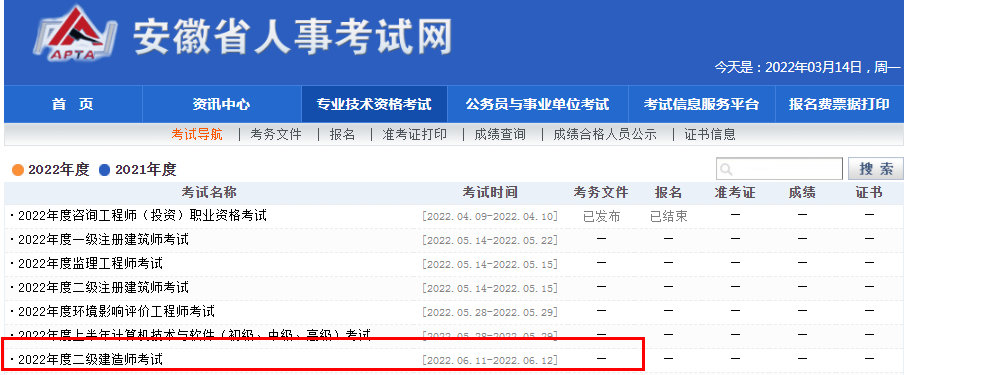Screen dimensions: 996x375
Task: Click the 成绩 column header
Action: coord(802,193)
